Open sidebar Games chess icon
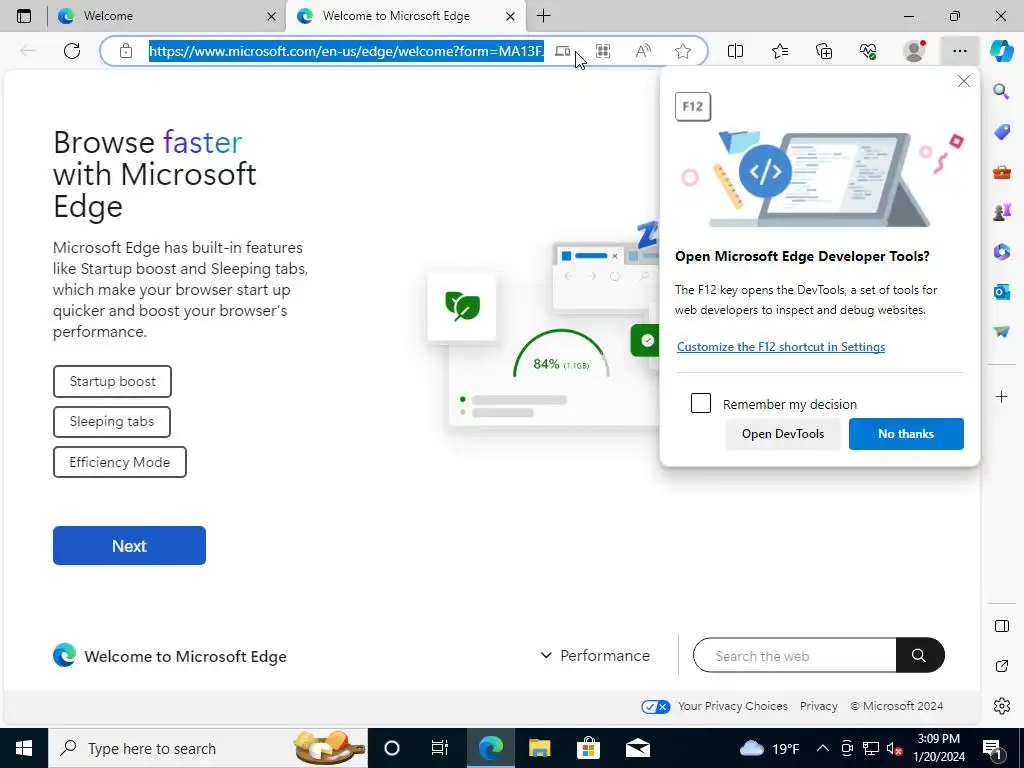 1002,212
